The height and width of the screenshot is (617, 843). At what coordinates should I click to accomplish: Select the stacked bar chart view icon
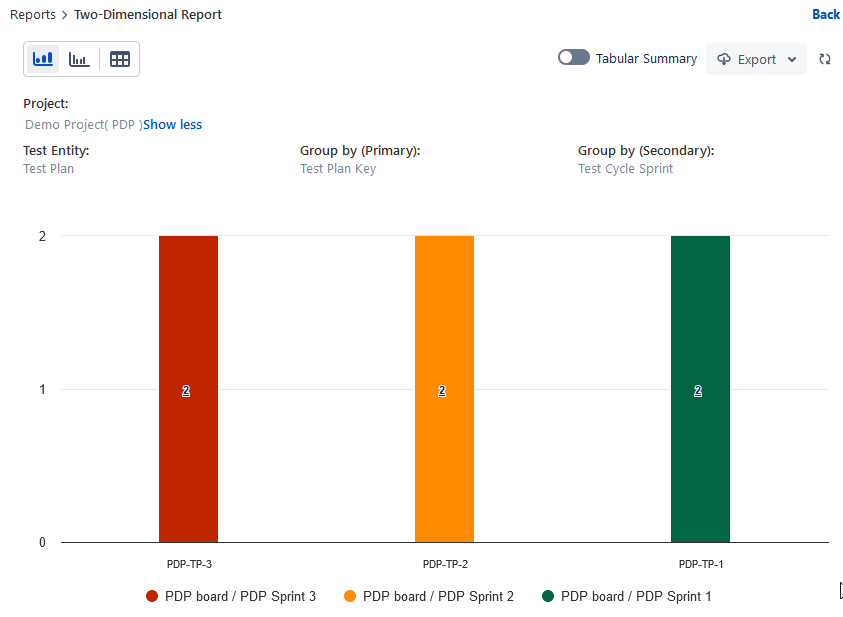(x=43, y=59)
